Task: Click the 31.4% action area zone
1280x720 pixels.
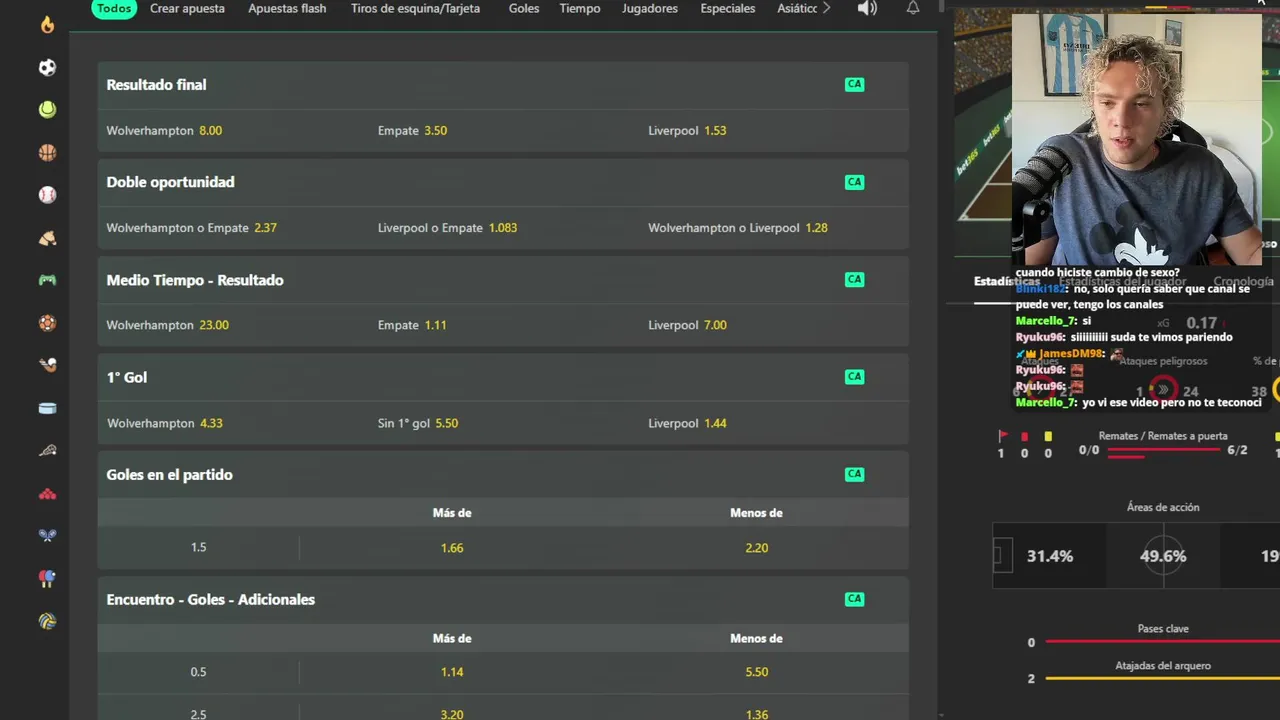Action: click(x=1049, y=556)
